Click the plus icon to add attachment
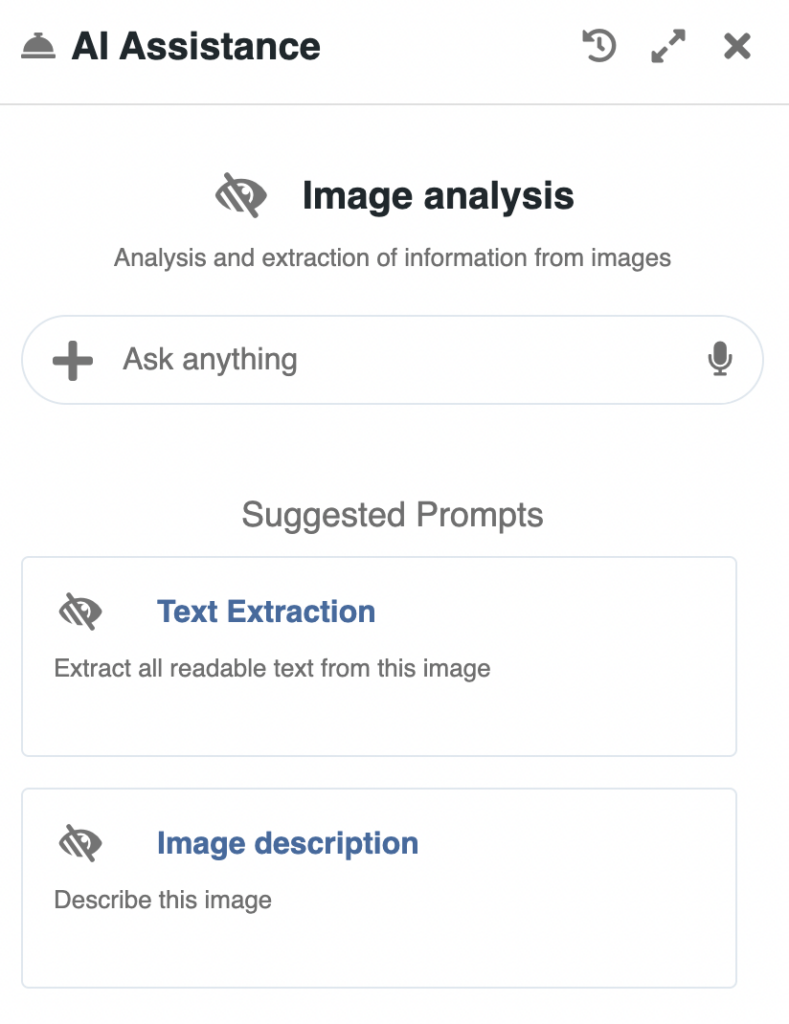 [72, 360]
